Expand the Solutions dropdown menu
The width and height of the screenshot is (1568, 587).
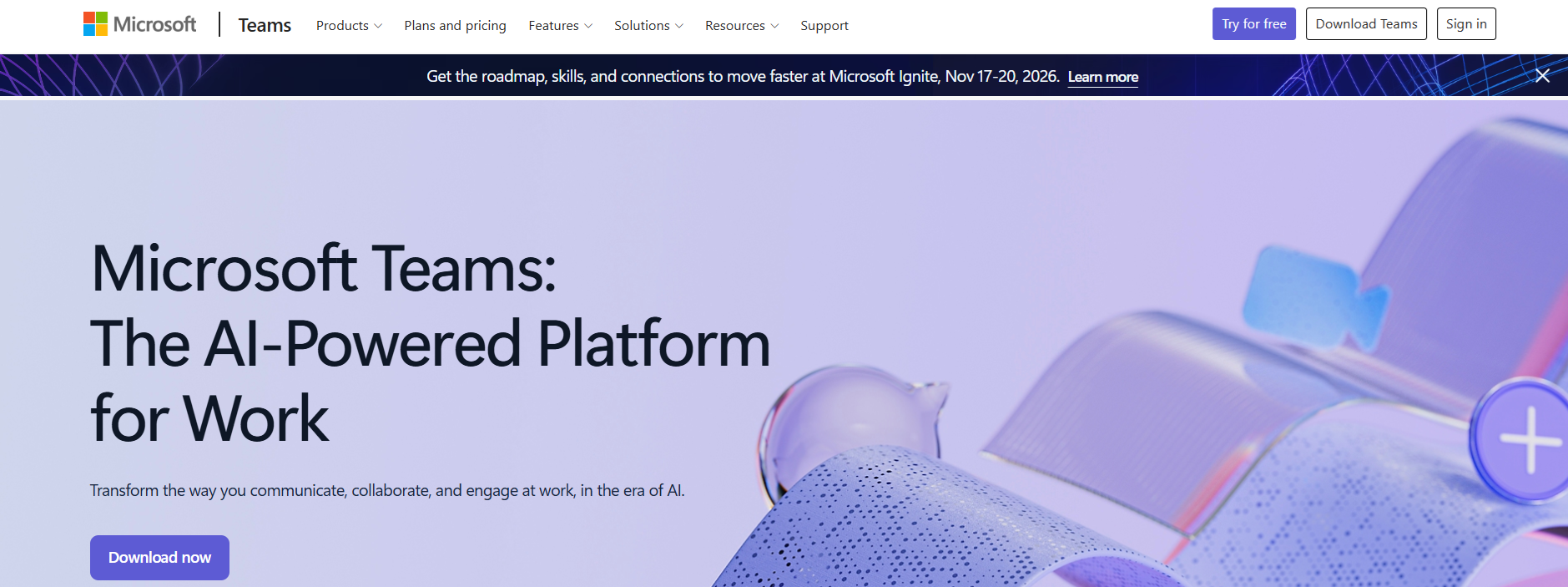coord(648,26)
